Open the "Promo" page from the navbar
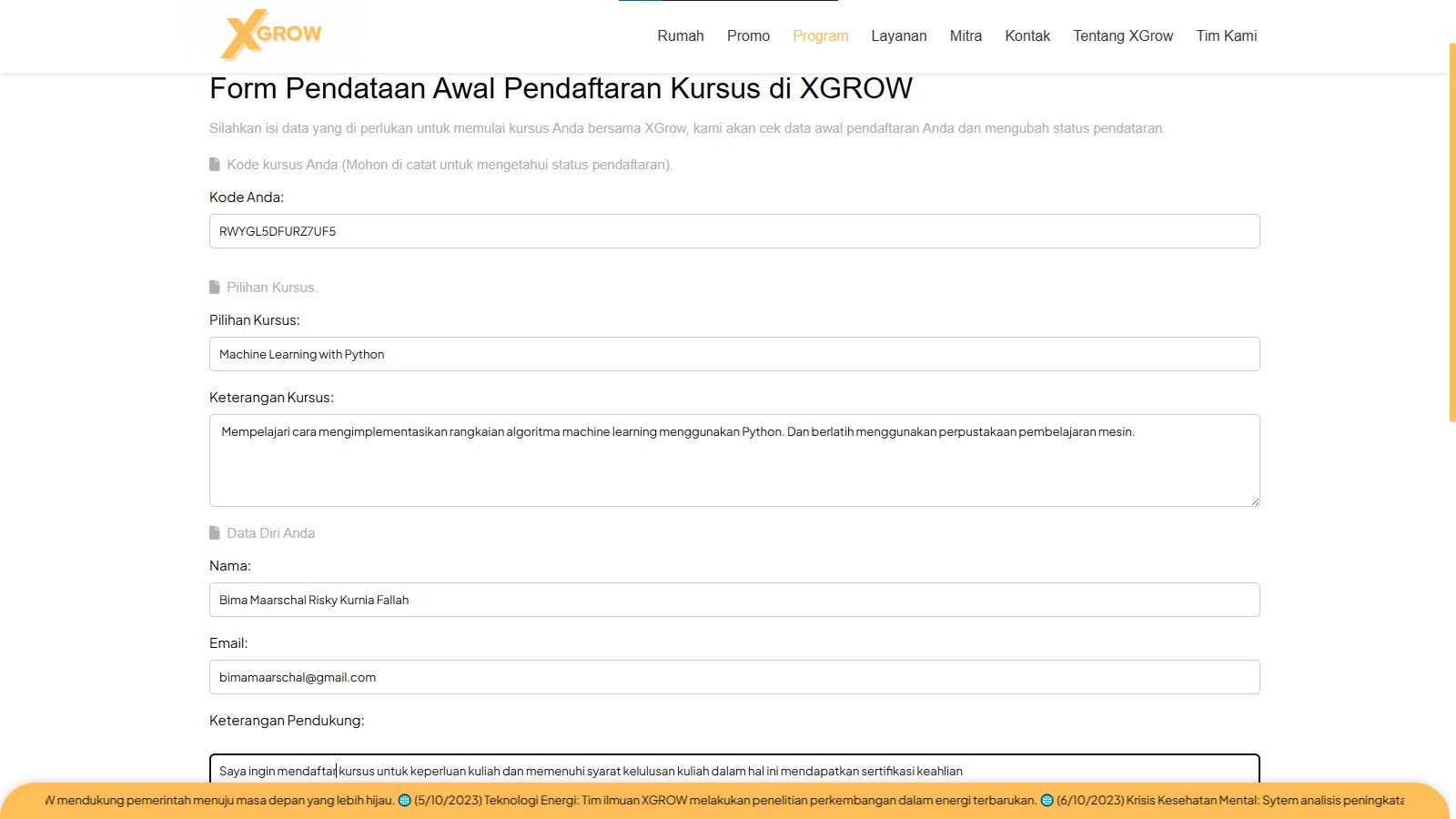Viewport: 1456px width, 819px height. [747, 35]
